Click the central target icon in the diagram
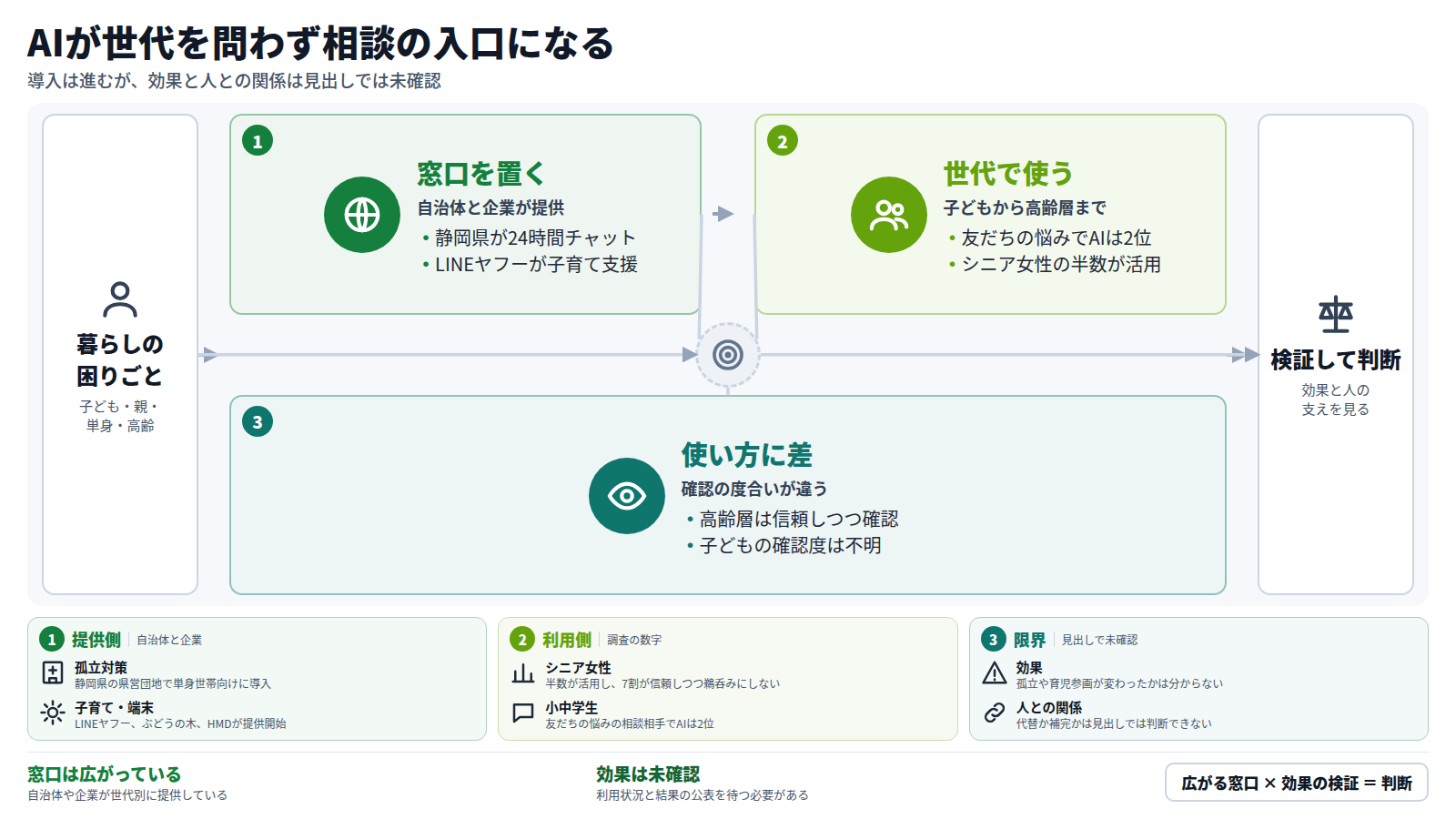This screenshot has height=819, width=1456. (x=728, y=355)
